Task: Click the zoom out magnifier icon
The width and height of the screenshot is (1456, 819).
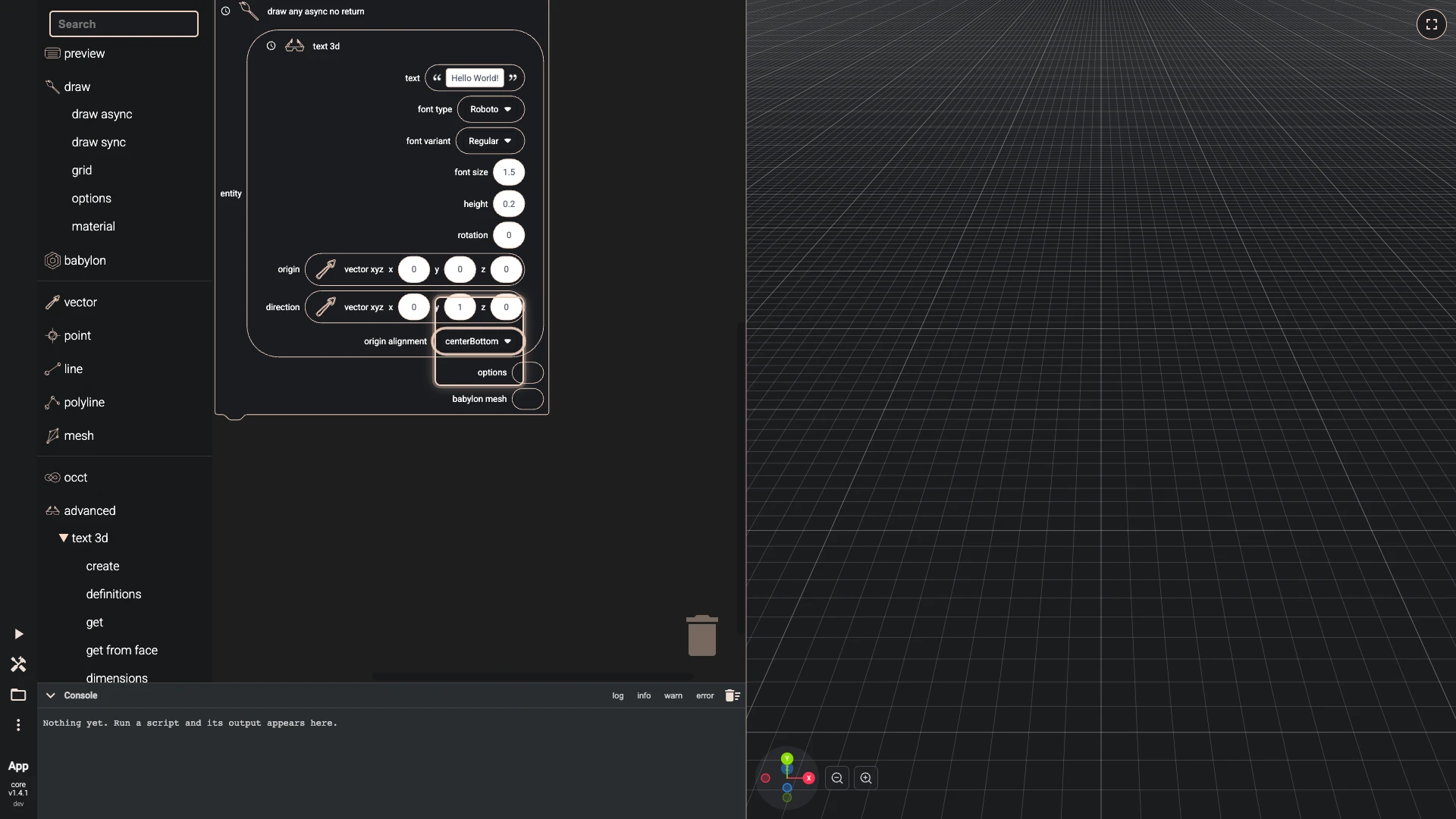Action: coord(837,778)
